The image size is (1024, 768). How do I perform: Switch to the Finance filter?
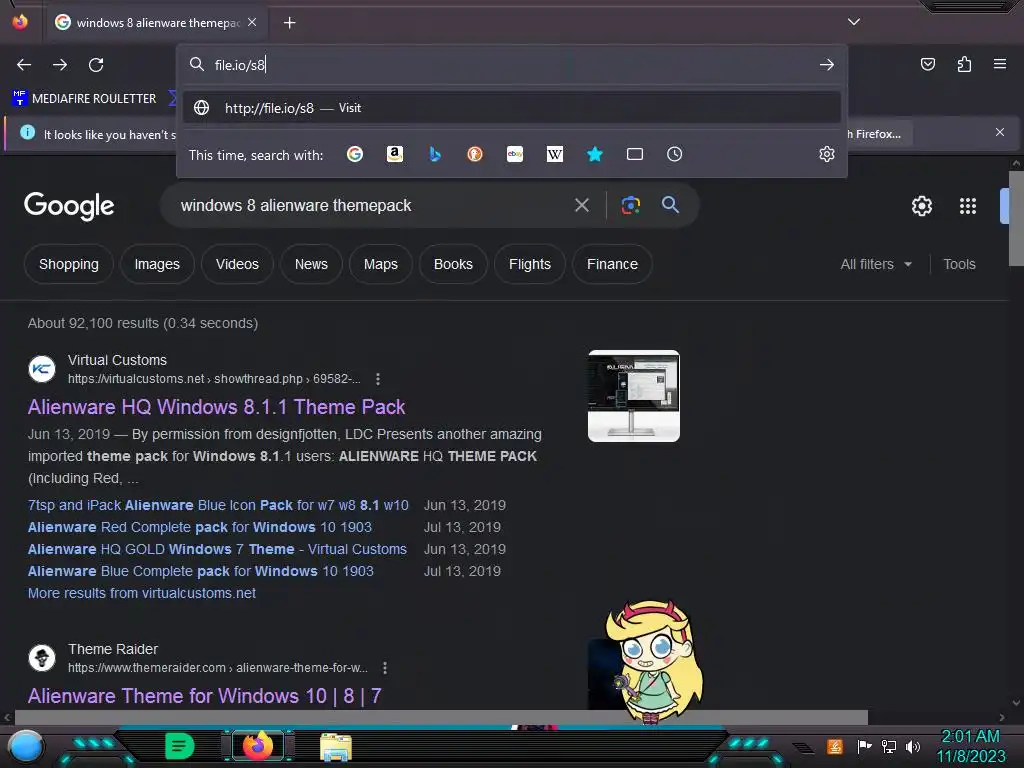tap(612, 264)
